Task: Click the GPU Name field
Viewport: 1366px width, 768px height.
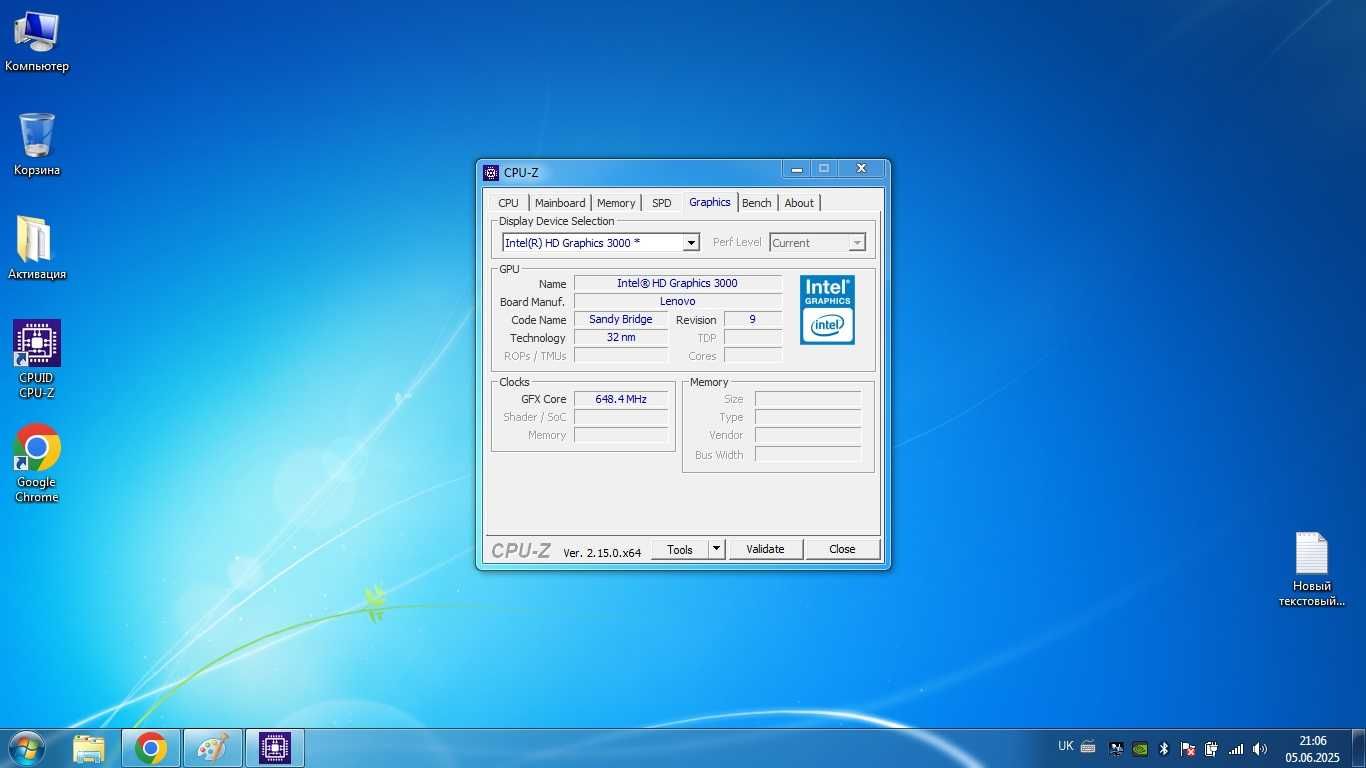Action: (x=678, y=284)
